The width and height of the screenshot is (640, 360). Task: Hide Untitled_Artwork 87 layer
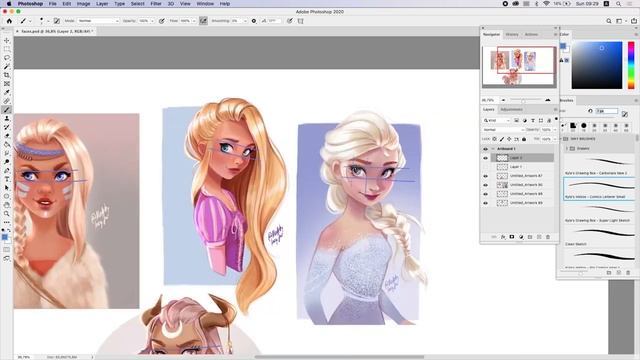point(485,176)
